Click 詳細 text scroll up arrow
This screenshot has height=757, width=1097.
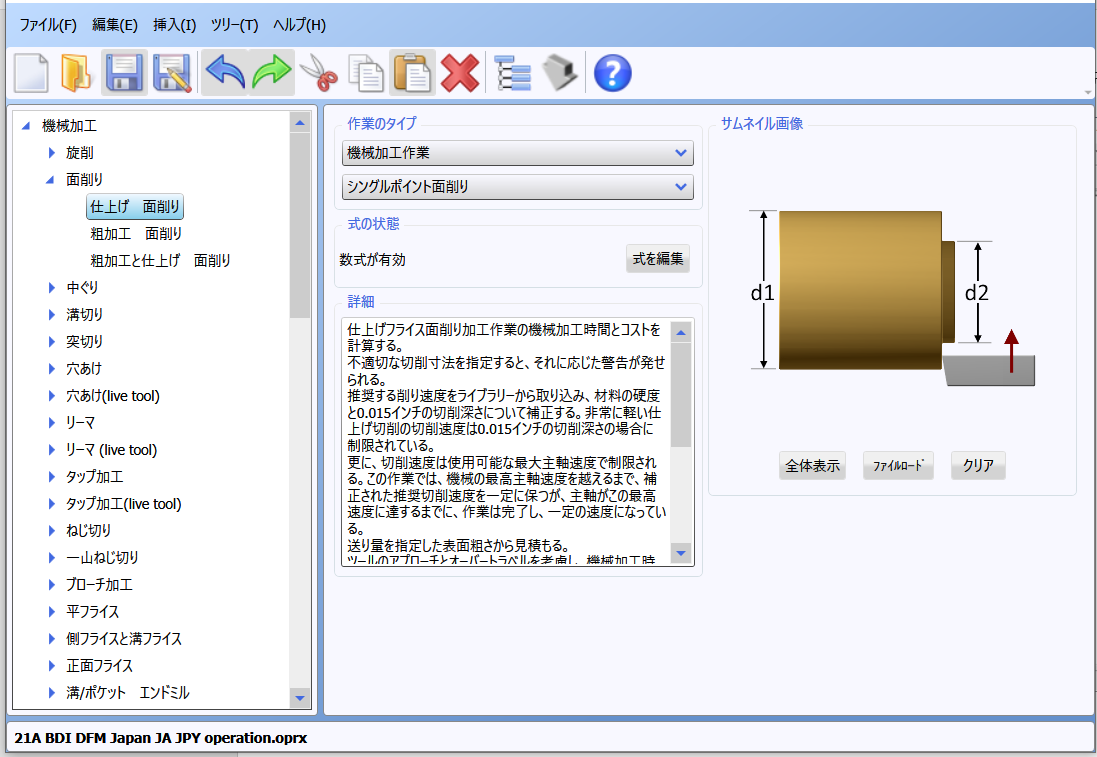pyautogui.click(x=681, y=332)
